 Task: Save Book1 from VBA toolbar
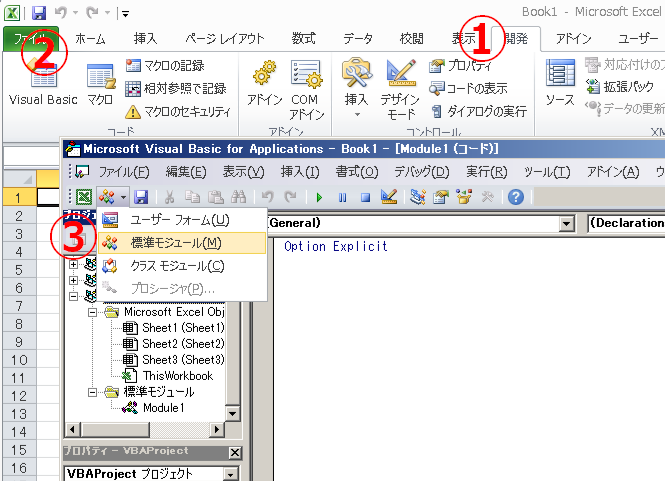tap(141, 197)
